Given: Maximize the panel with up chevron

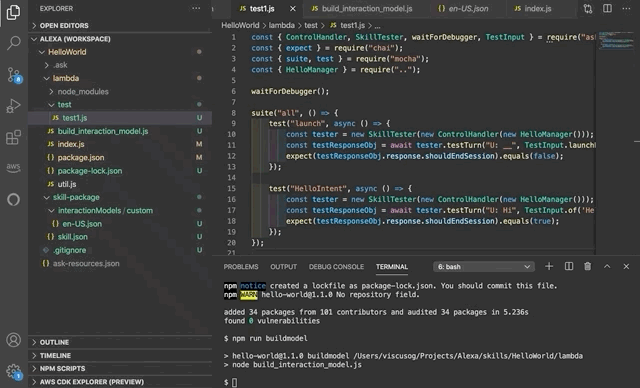Looking at the screenshot, I should 607,266.
